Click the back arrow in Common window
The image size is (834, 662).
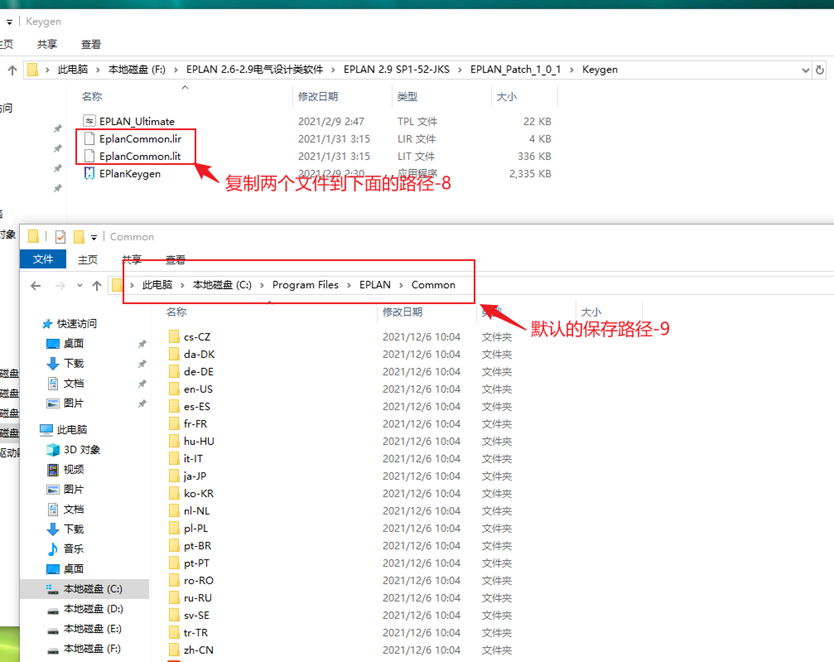(x=36, y=286)
